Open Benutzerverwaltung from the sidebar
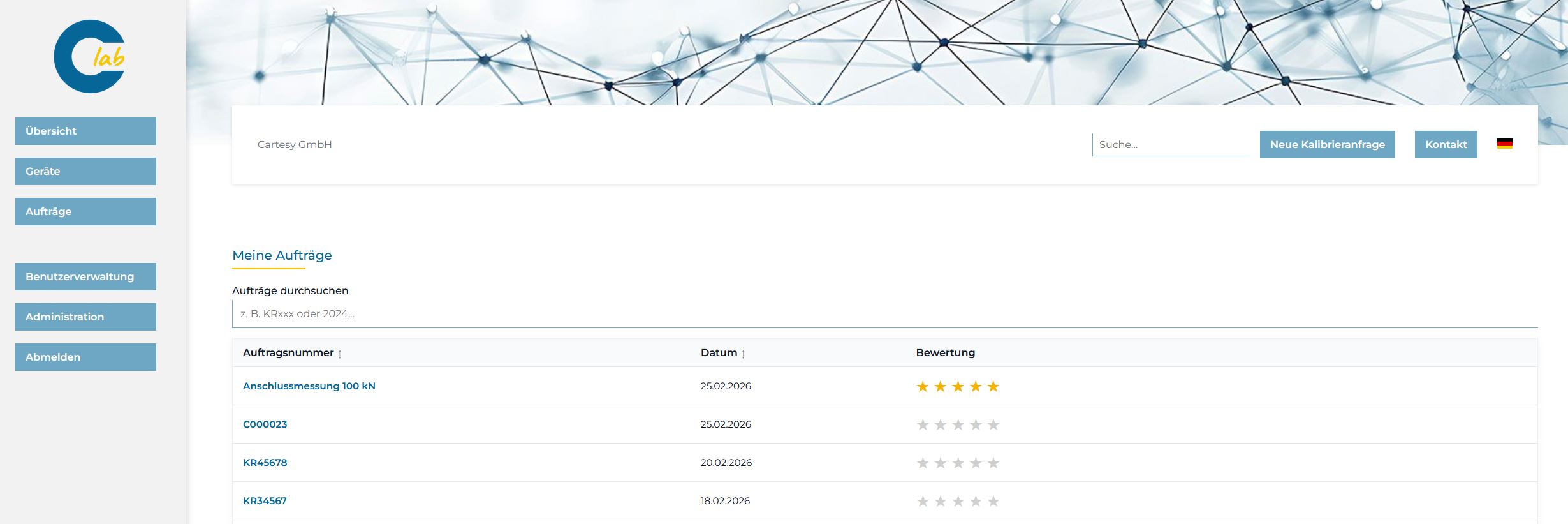Screen dimensions: 1568x524 click(85, 276)
